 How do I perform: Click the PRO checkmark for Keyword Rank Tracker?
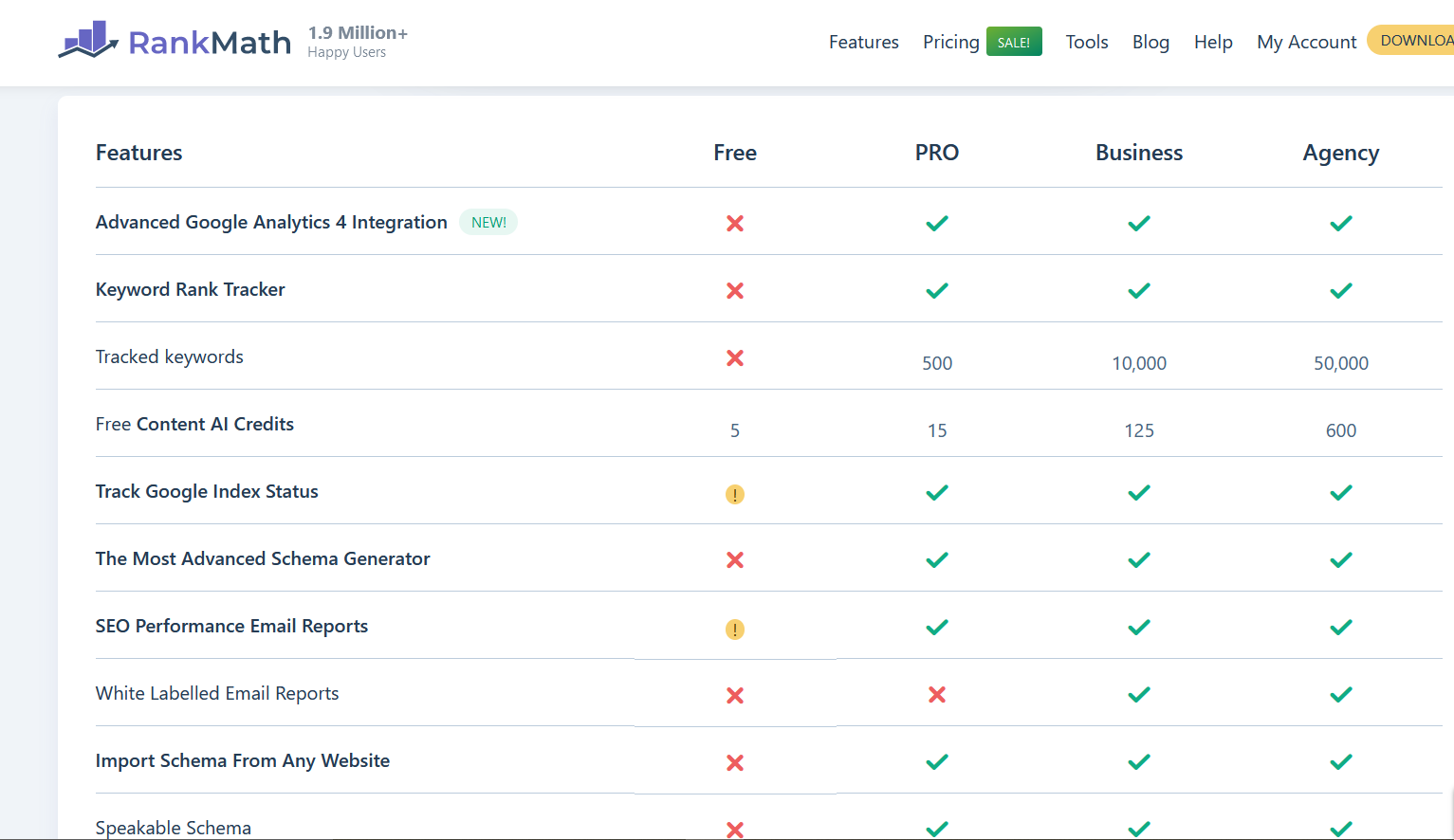point(937,290)
